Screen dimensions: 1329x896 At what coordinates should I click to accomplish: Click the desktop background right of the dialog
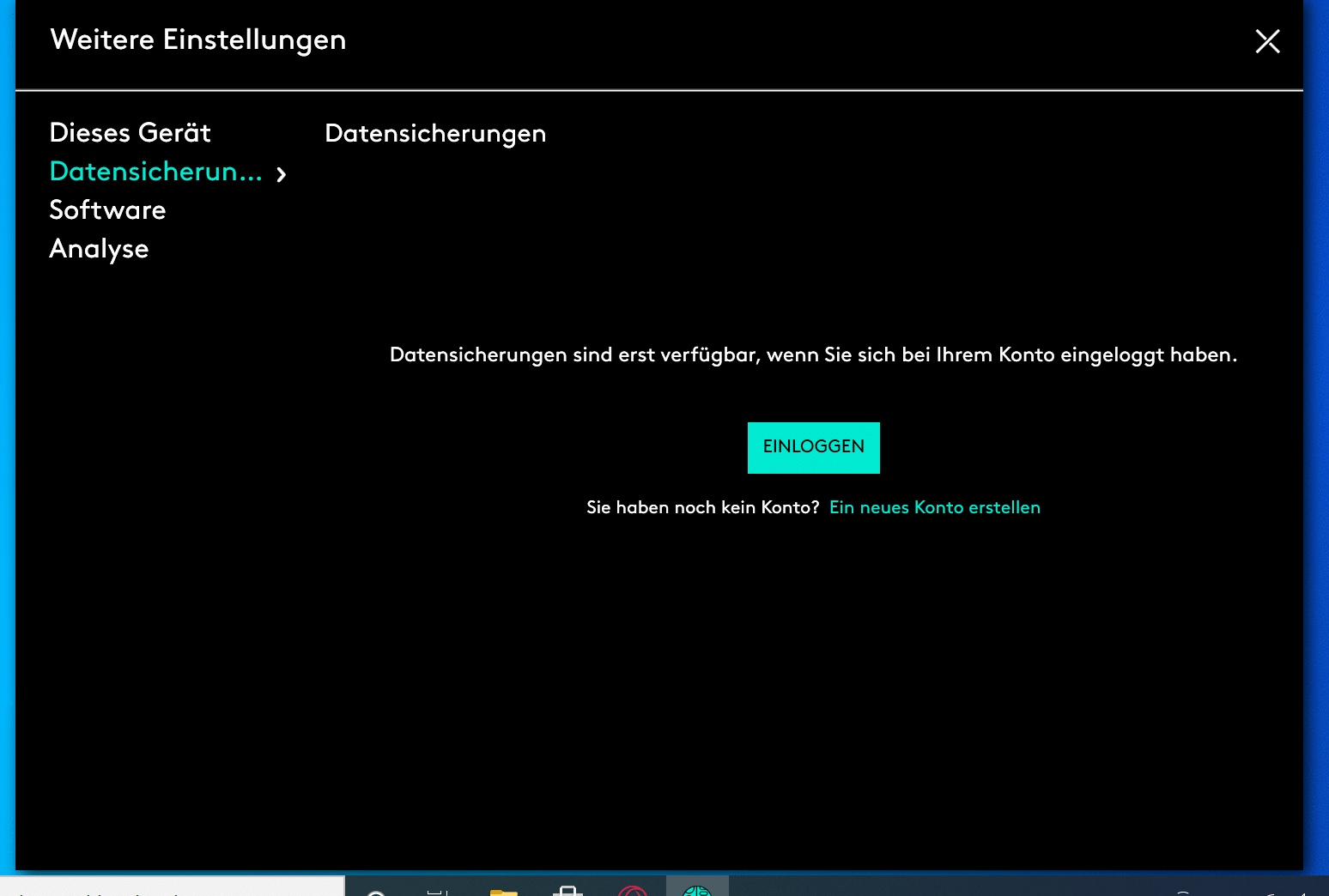point(1316,429)
